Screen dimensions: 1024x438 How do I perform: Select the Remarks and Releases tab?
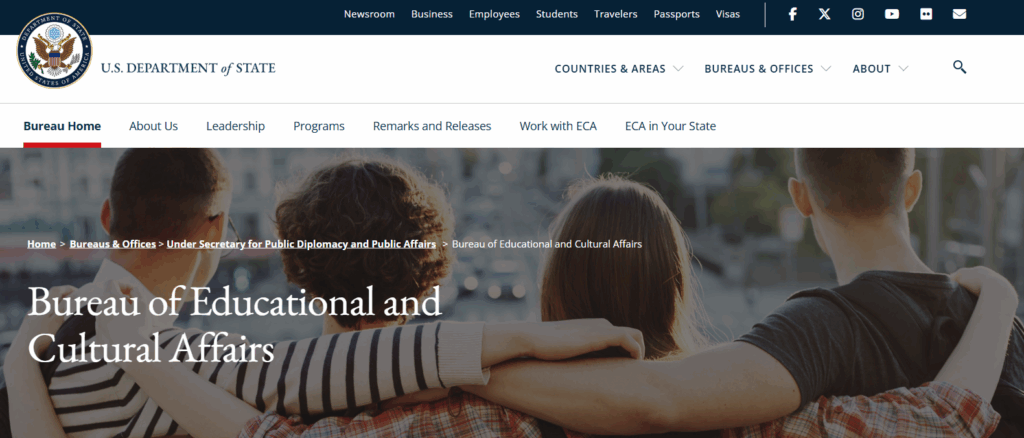[432, 126]
